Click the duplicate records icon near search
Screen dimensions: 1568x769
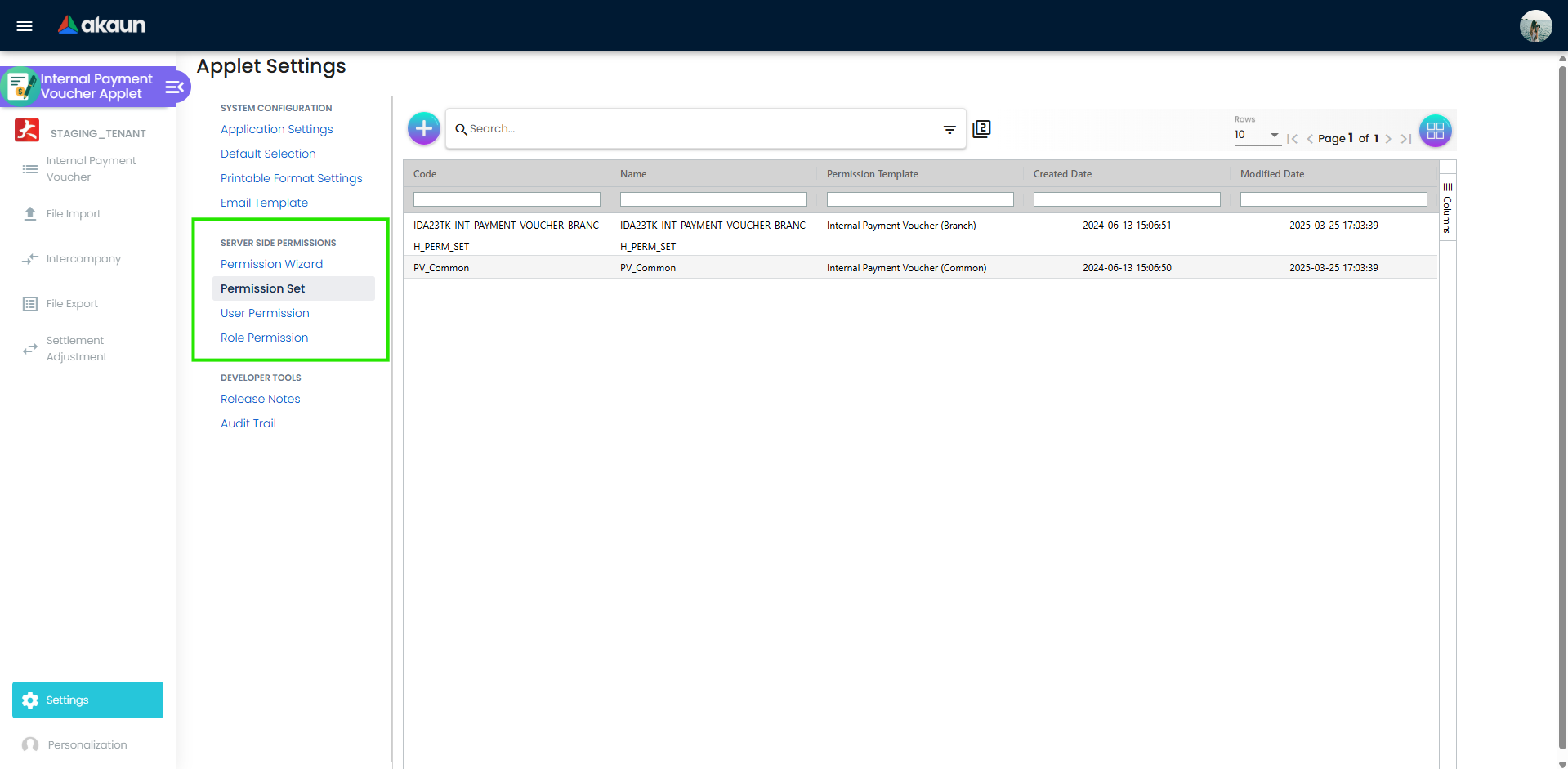[x=981, y=129]
